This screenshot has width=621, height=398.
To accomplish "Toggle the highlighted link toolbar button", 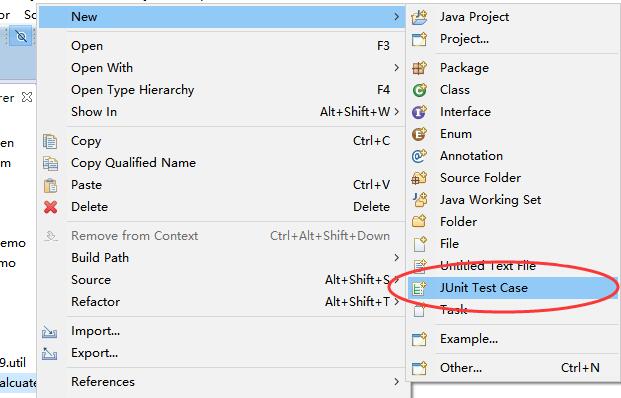I will pyautogui.click(x=21, y=37).
